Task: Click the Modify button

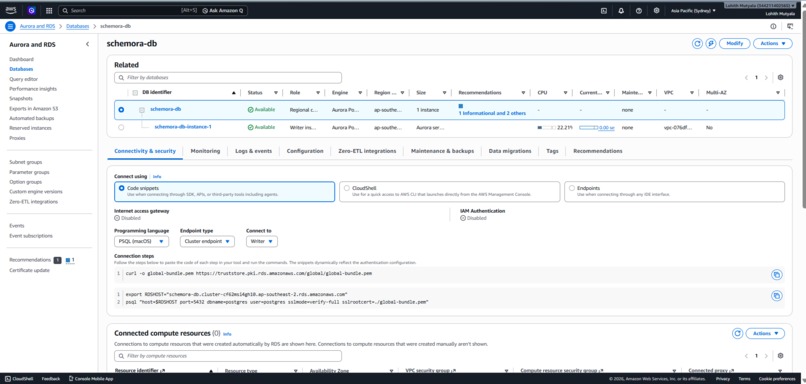Action: [x=735, y=44]
